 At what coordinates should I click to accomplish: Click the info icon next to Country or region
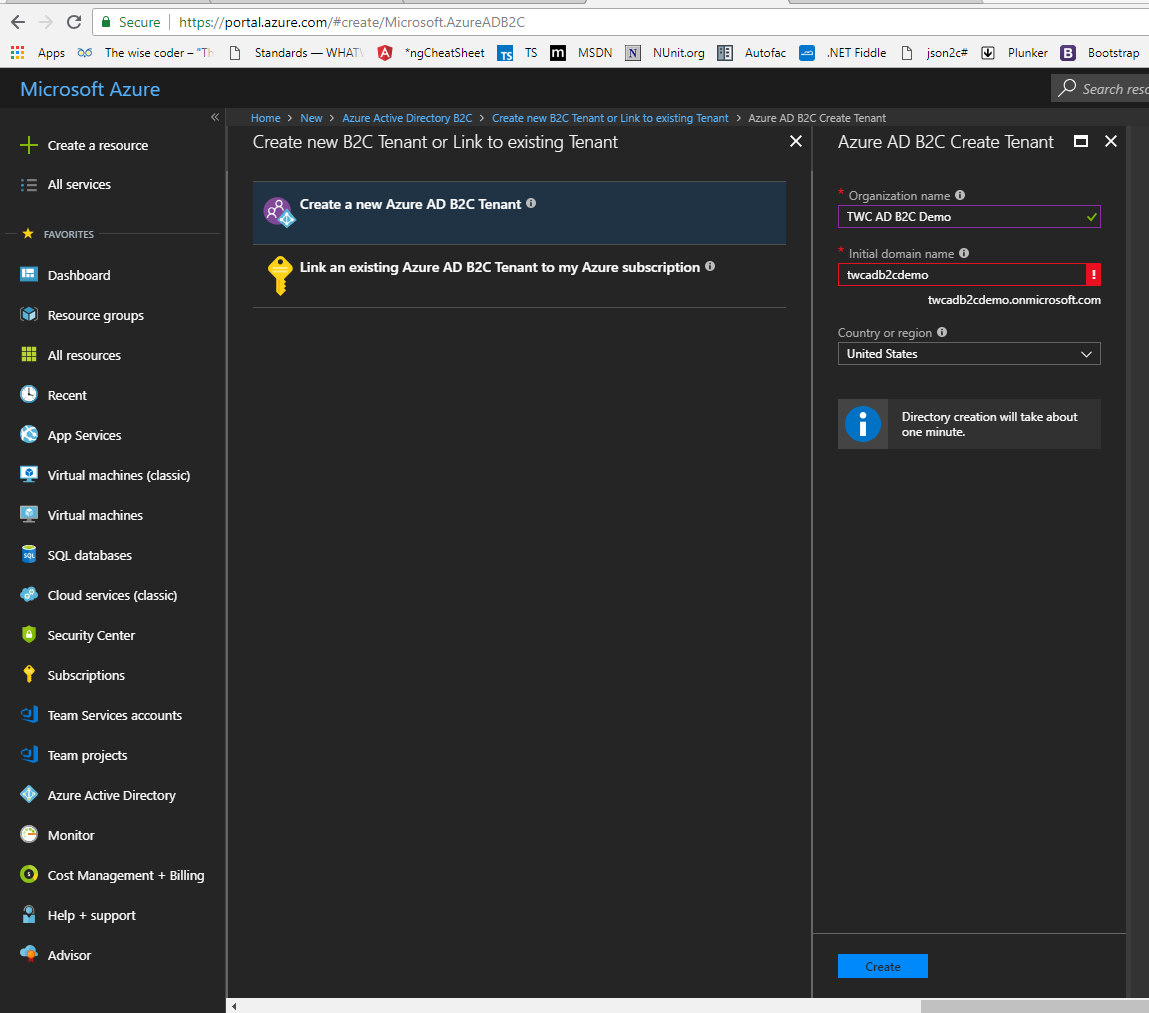(x=942, y=332)
